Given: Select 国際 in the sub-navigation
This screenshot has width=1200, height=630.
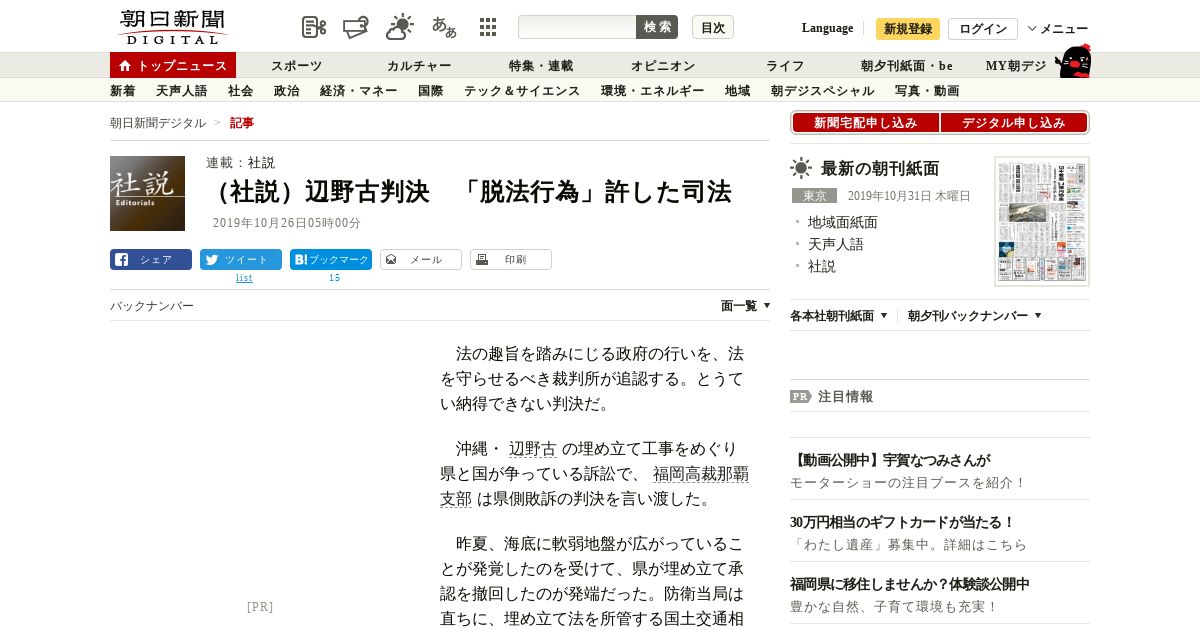Looking at the screenshot, I should (x=431, y=90).
